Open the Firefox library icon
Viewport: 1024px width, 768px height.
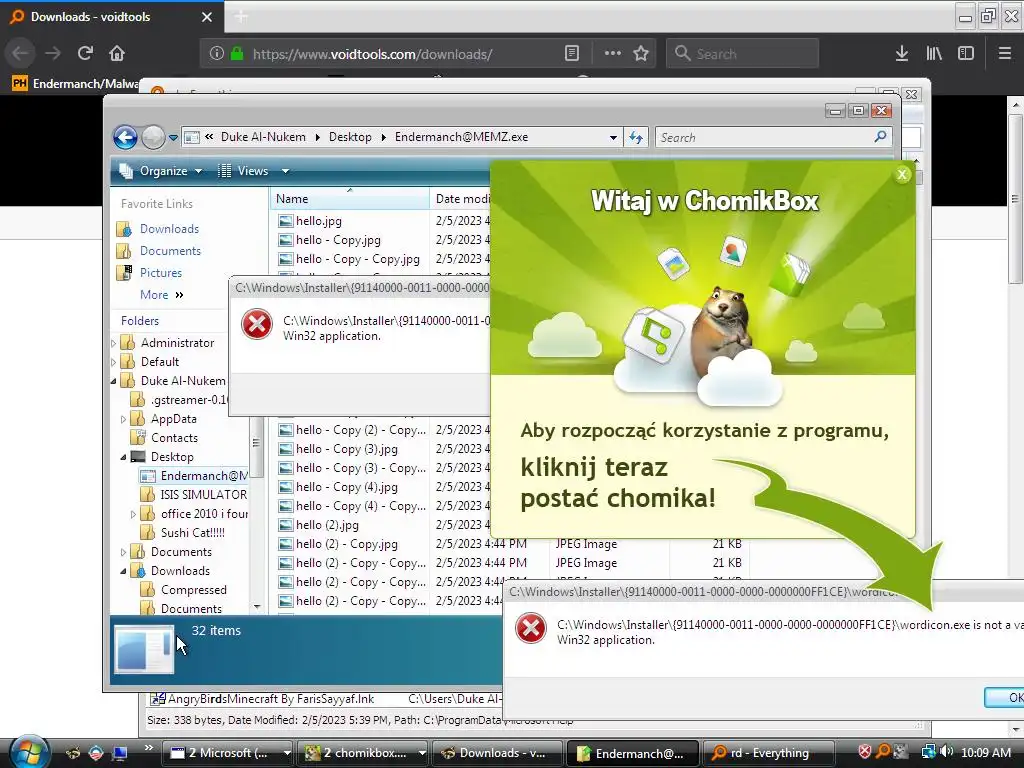click(934, 53)
